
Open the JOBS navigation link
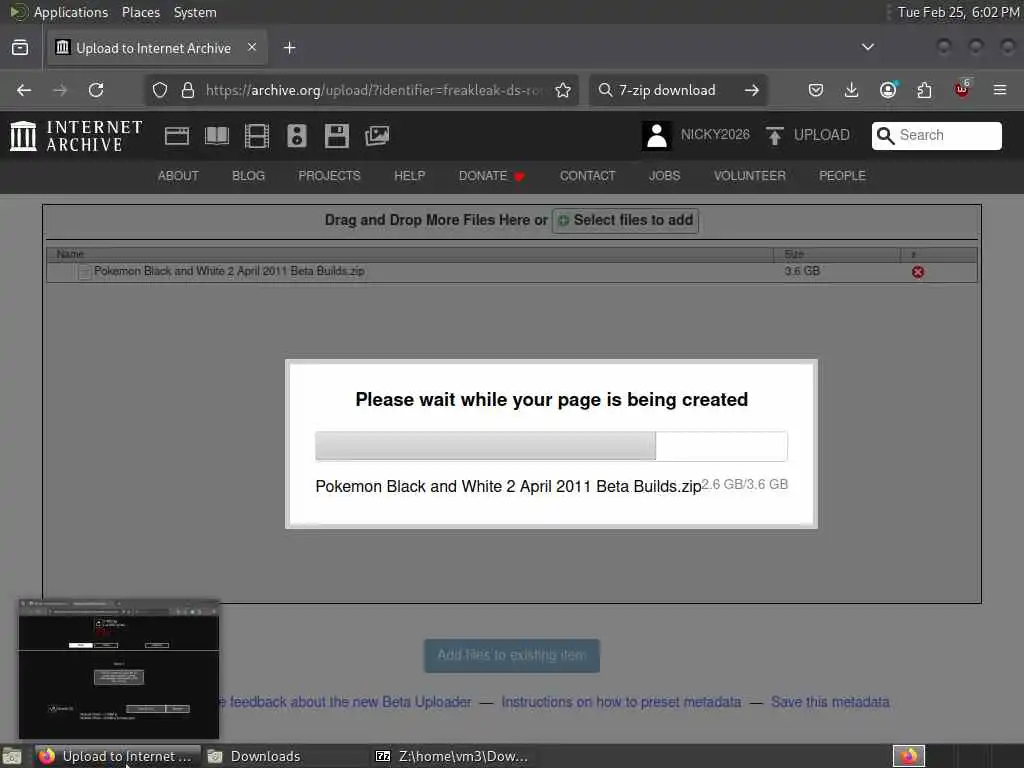664,176
